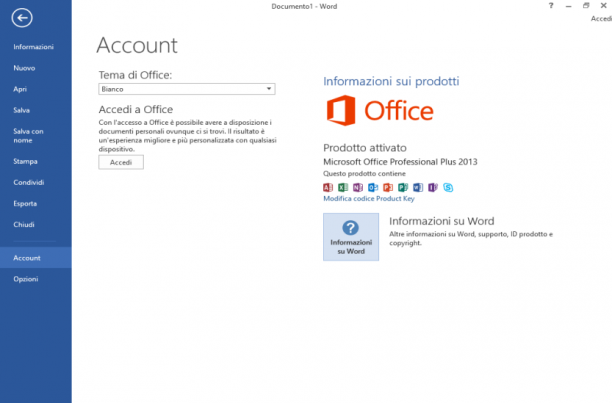Open the Condividi page
Image resolution: width=612 pixels, height=403 pixels.
(28, 182)
